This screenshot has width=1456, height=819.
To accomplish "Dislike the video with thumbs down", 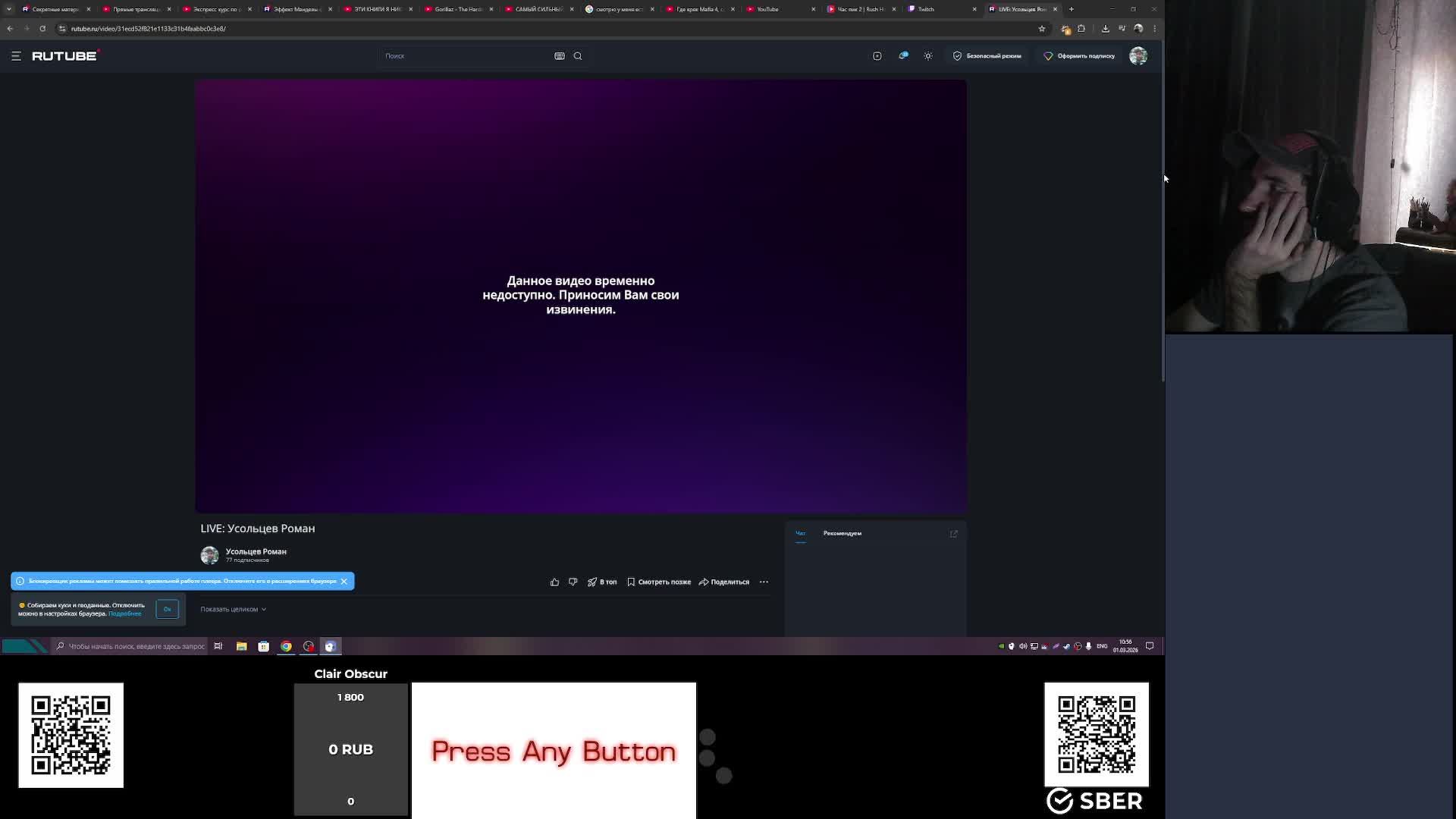I will [x=573, y=582].
